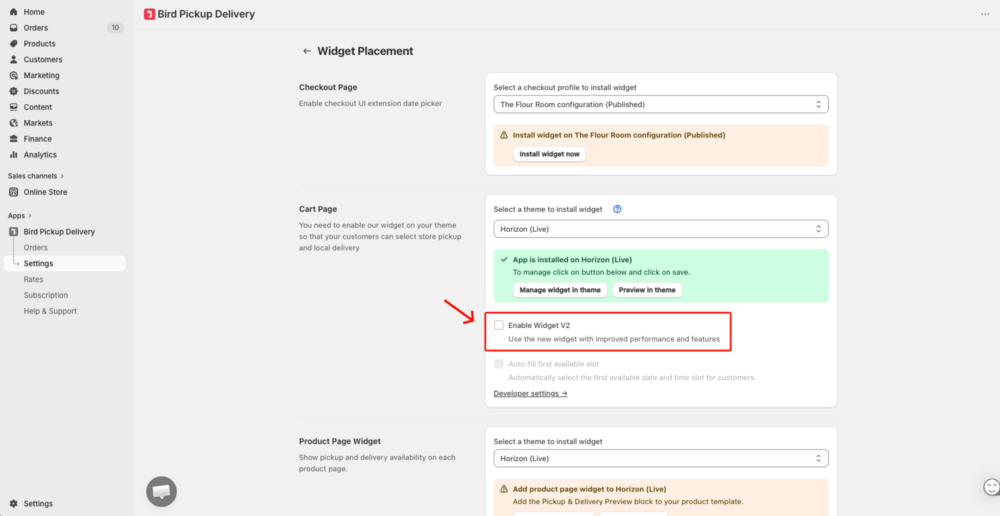
Task: Click the blue help icon near theme selector
Action: 617,209
